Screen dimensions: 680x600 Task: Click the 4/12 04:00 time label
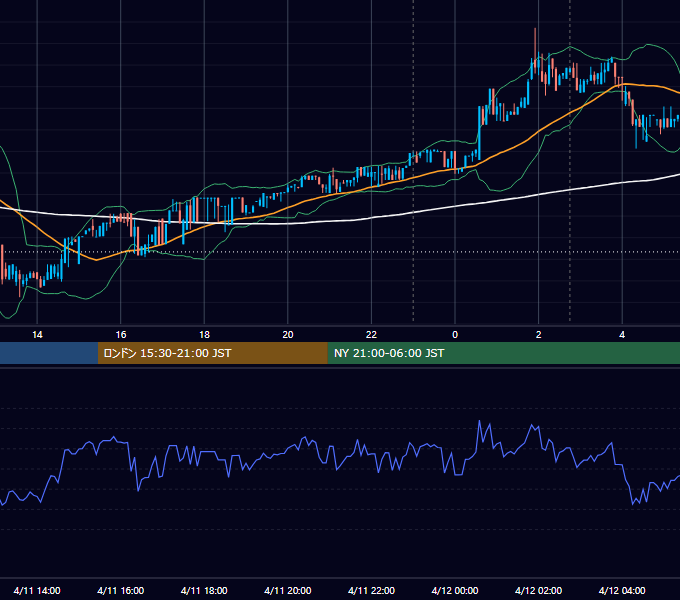[622, 590]
